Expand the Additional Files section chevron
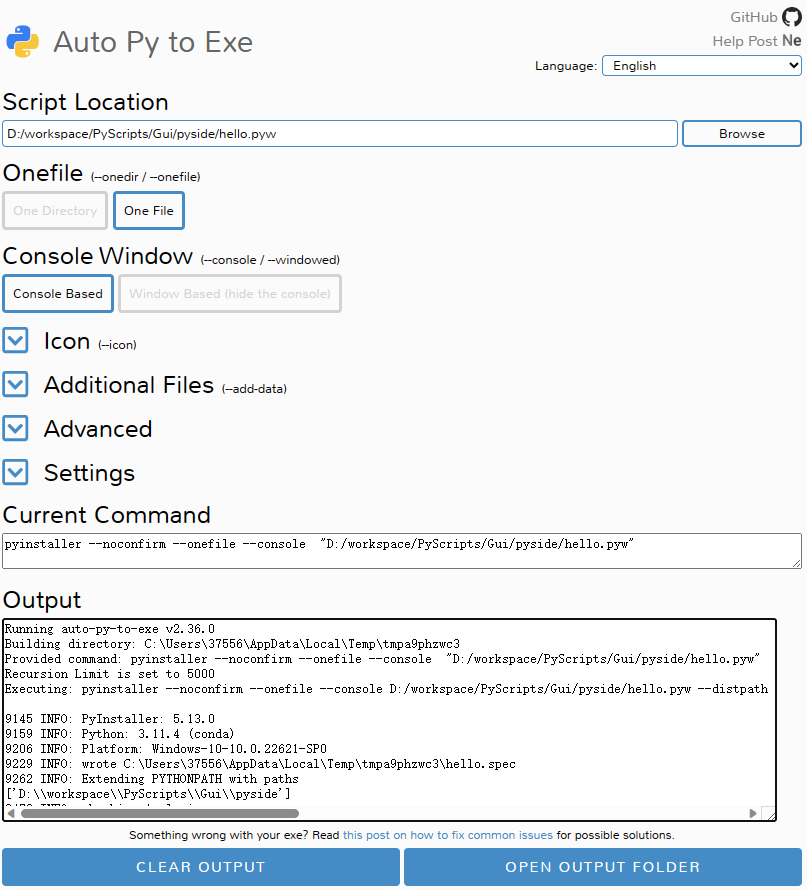Screen dimensions: 807x890 point(15,384)
